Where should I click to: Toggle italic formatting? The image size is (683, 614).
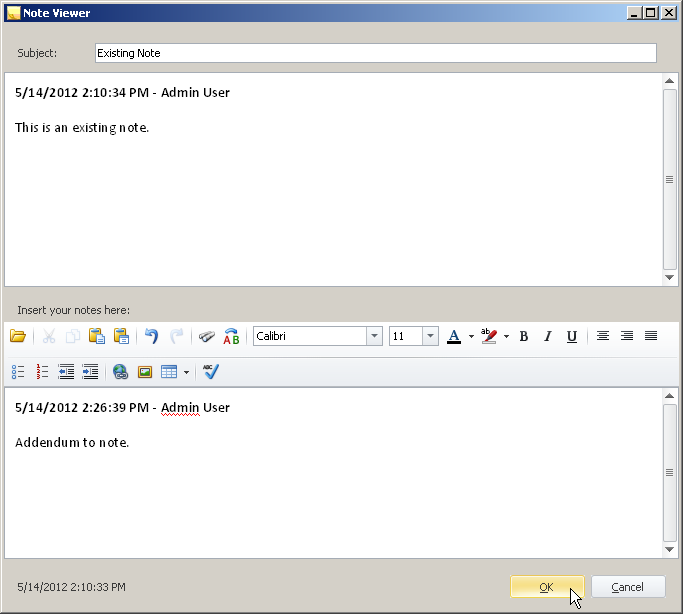click(547, 337)
